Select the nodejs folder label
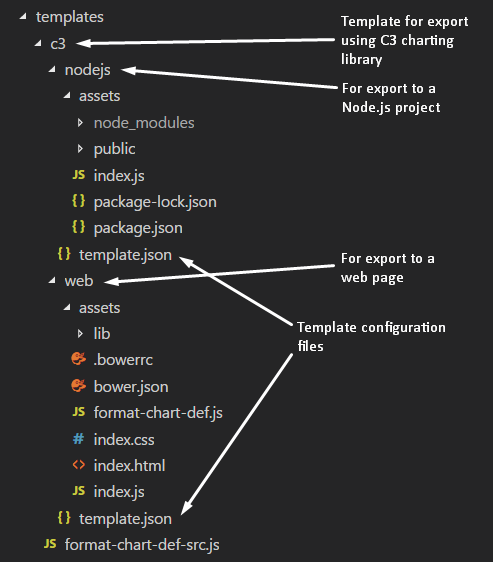 click(x=87, y=70)
